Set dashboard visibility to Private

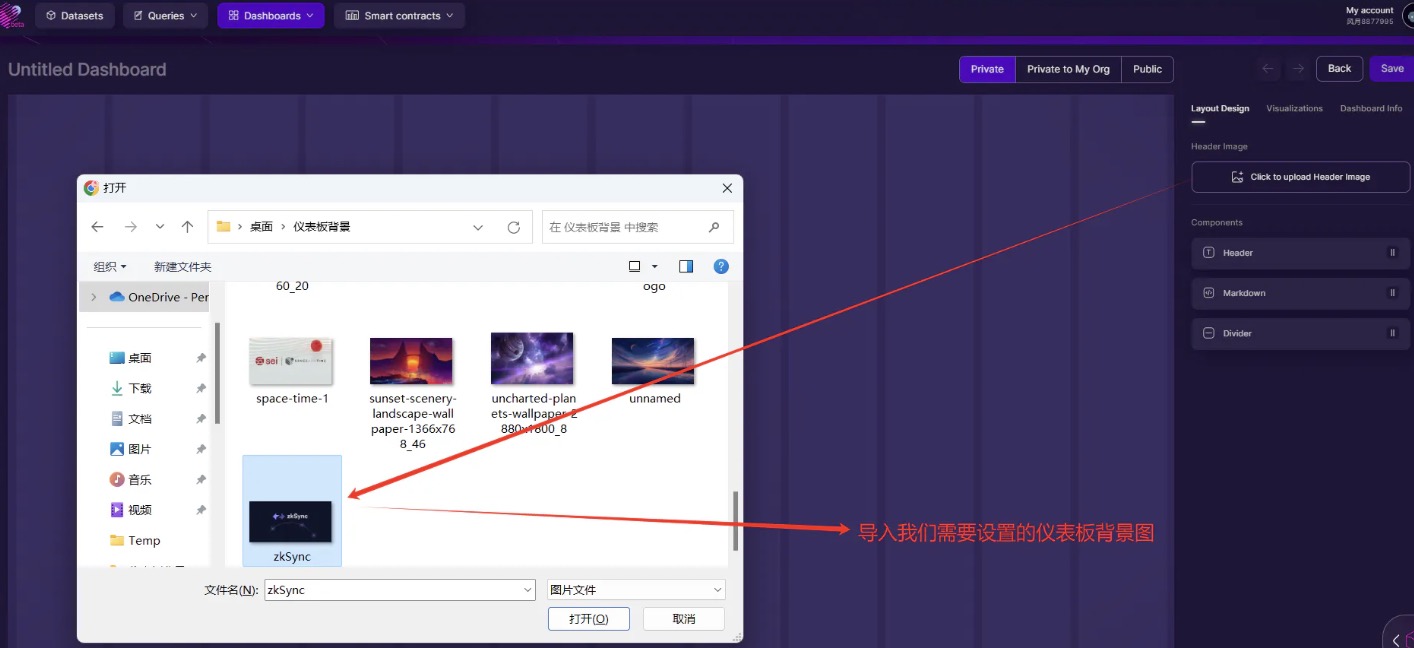986,69
